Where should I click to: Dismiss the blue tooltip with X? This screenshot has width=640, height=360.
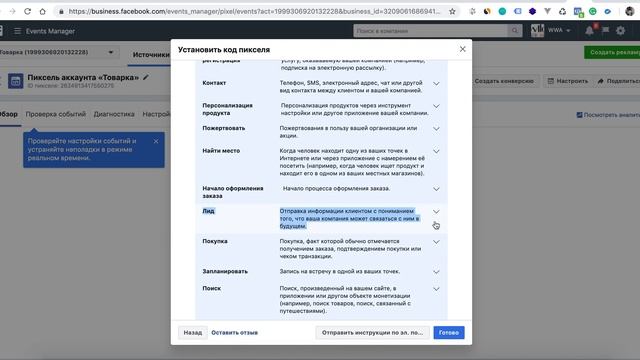pyautogui.click(x=156, y=141)
